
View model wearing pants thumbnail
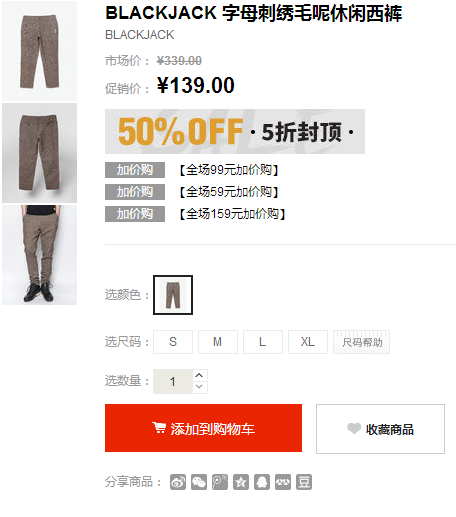(40, 255)
